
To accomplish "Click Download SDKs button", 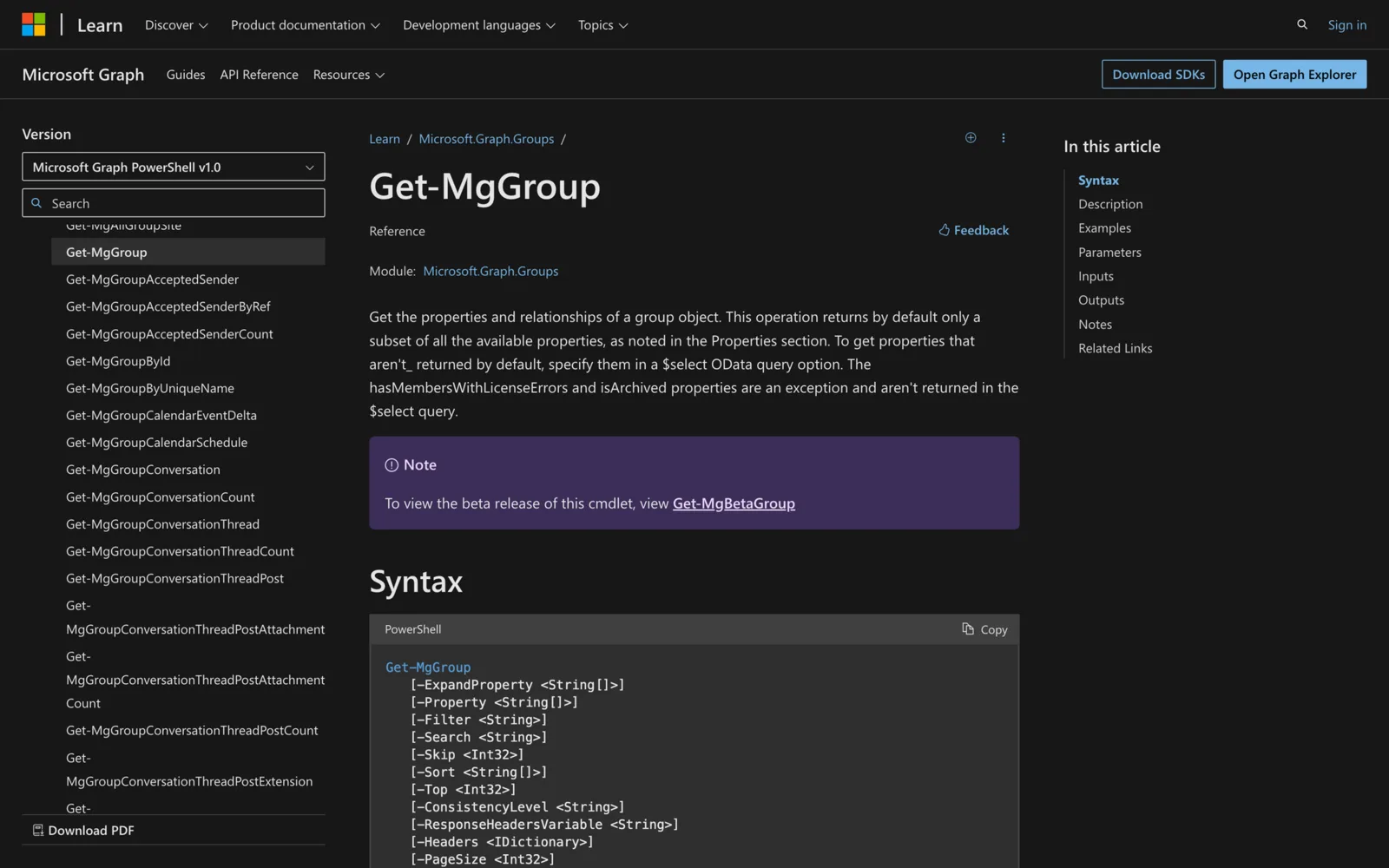I will pos(1158,75).
